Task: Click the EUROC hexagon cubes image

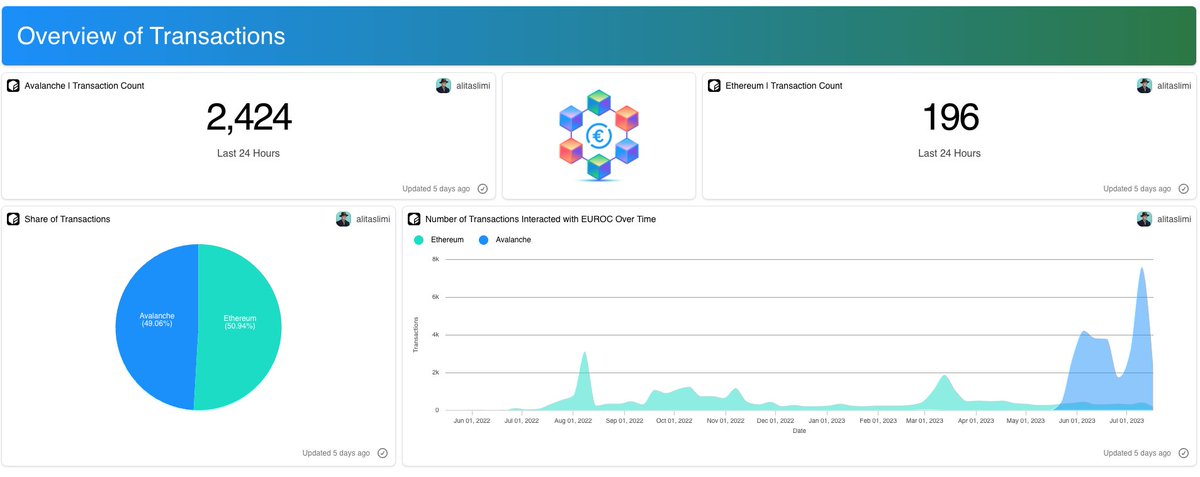Action: (598, 135)
